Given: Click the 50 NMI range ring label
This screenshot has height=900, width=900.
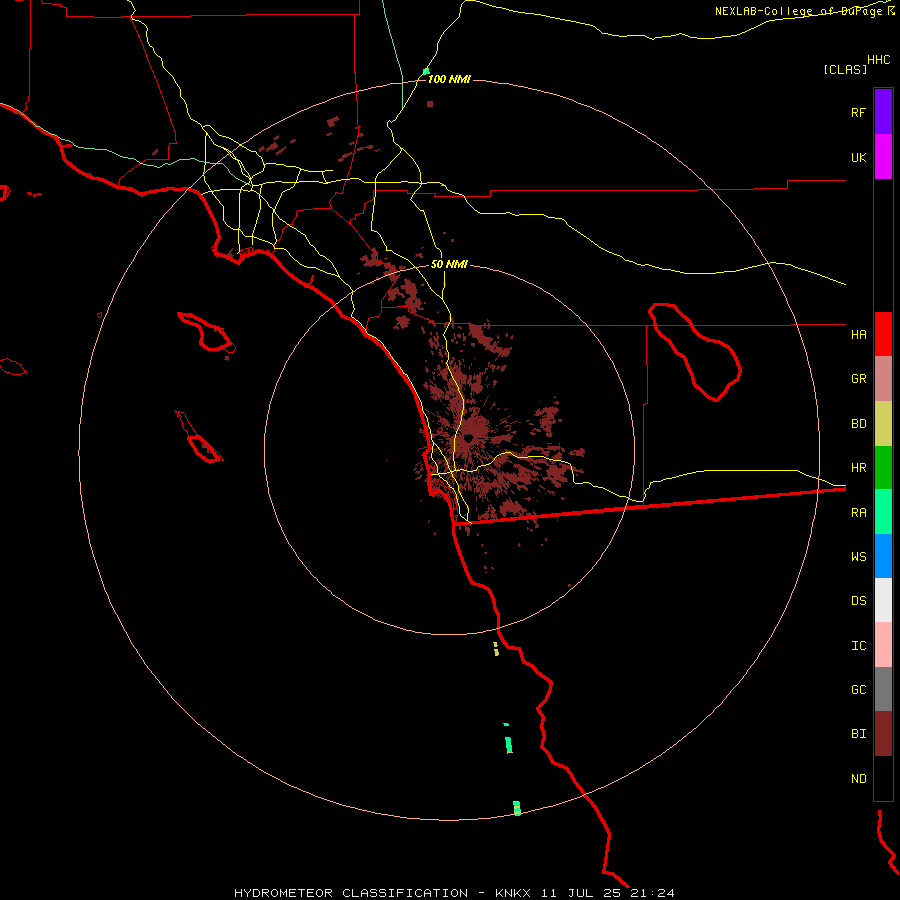Looking at the screenshot, I should coord(449,264).
